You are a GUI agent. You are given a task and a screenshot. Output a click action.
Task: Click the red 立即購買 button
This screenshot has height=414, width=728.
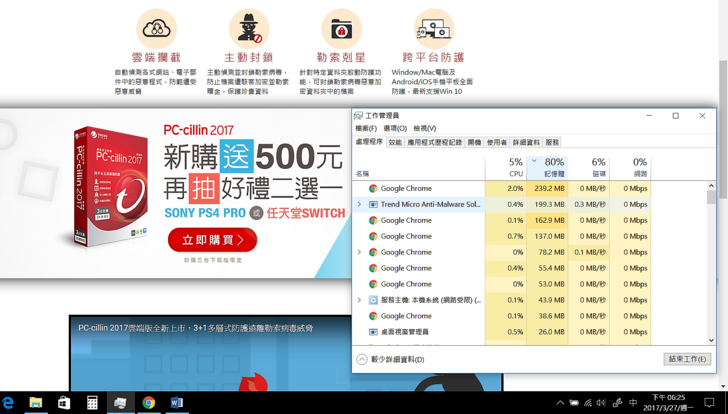click(213, 240)
